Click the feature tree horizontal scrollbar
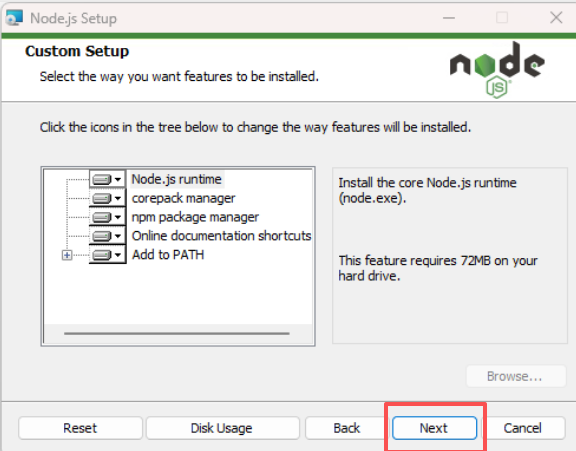 coord(177,333)
